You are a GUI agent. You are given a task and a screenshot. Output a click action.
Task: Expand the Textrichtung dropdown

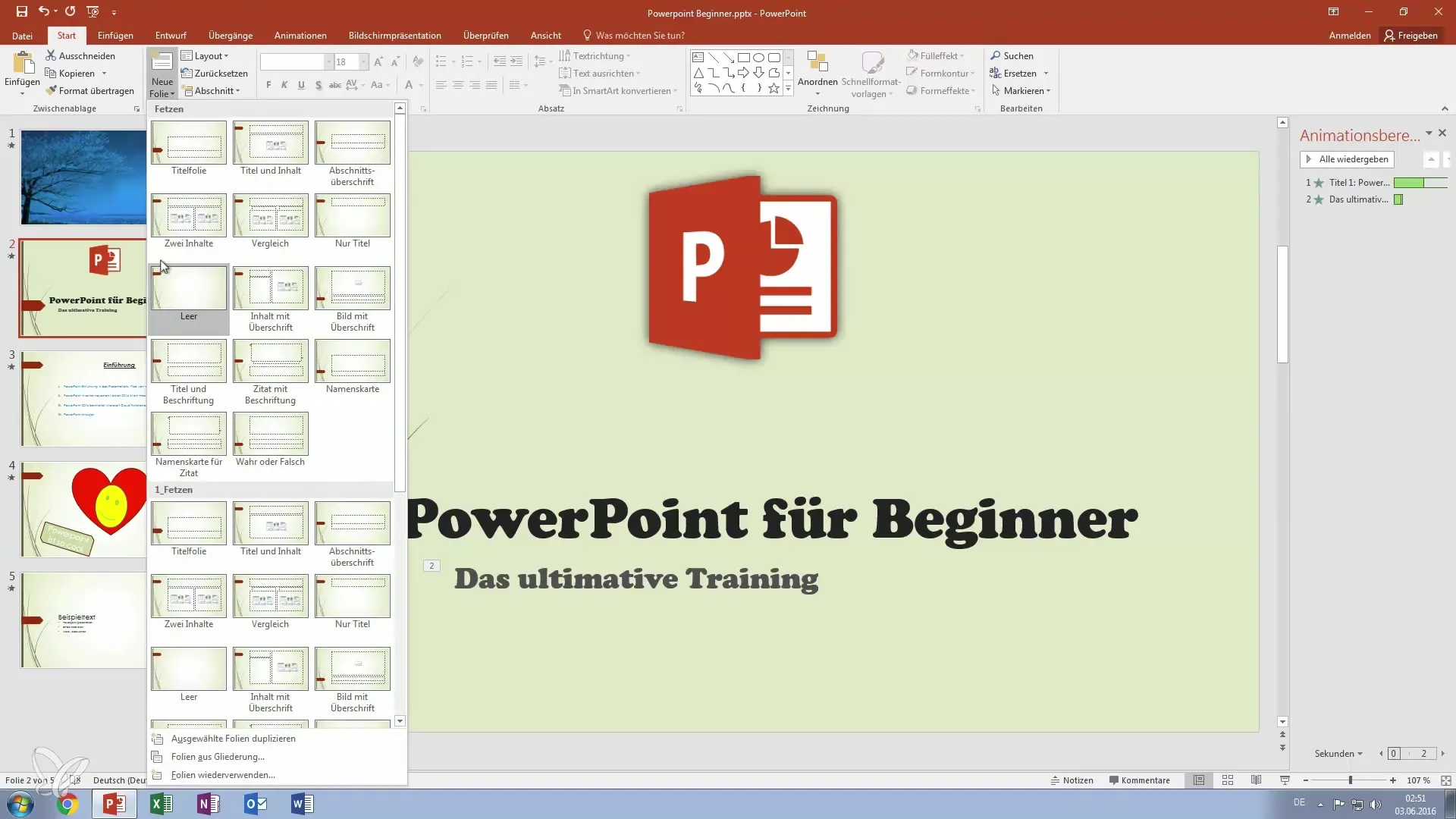(x=595, y=55)
